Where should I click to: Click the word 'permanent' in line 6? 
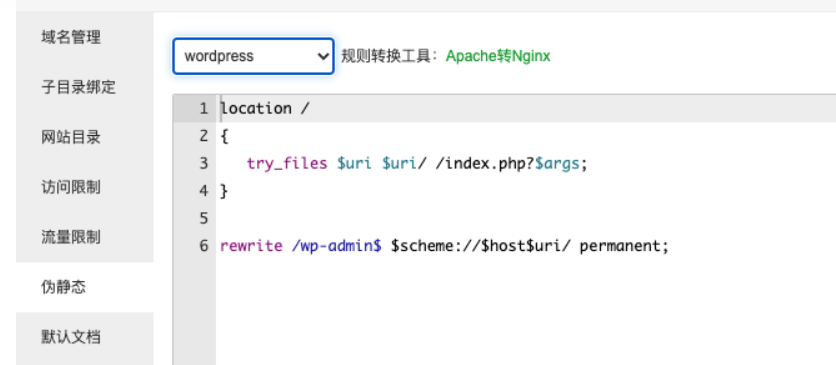[x=620, y=246]
